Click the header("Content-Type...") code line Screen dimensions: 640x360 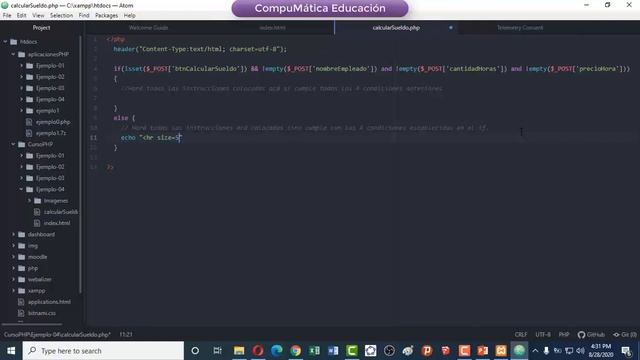(x=200, y=49)
